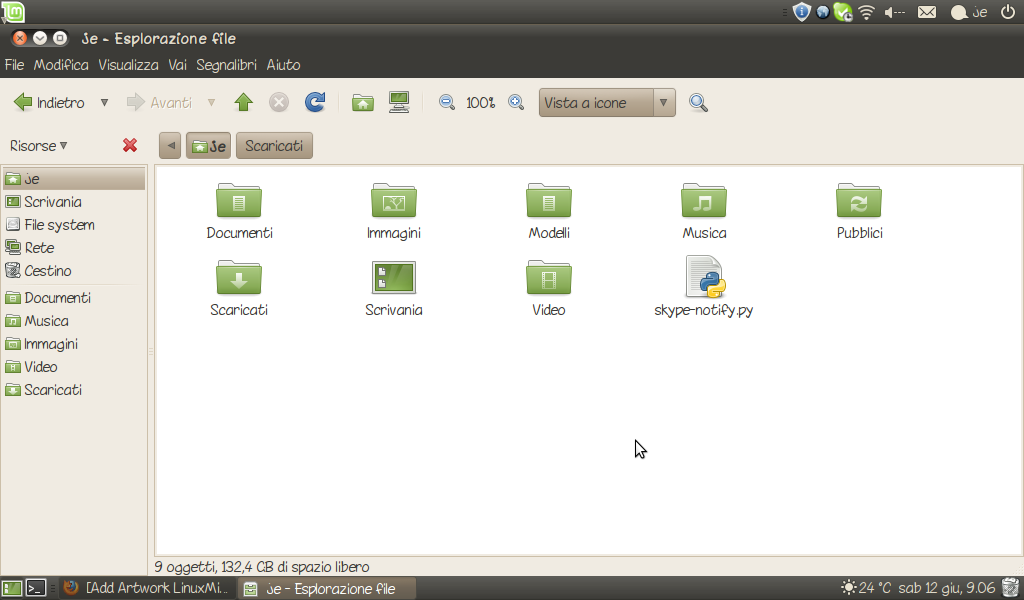Click the stop loading icon
Viewport: 1024px width, 600px height.
(x=279, y=103)
